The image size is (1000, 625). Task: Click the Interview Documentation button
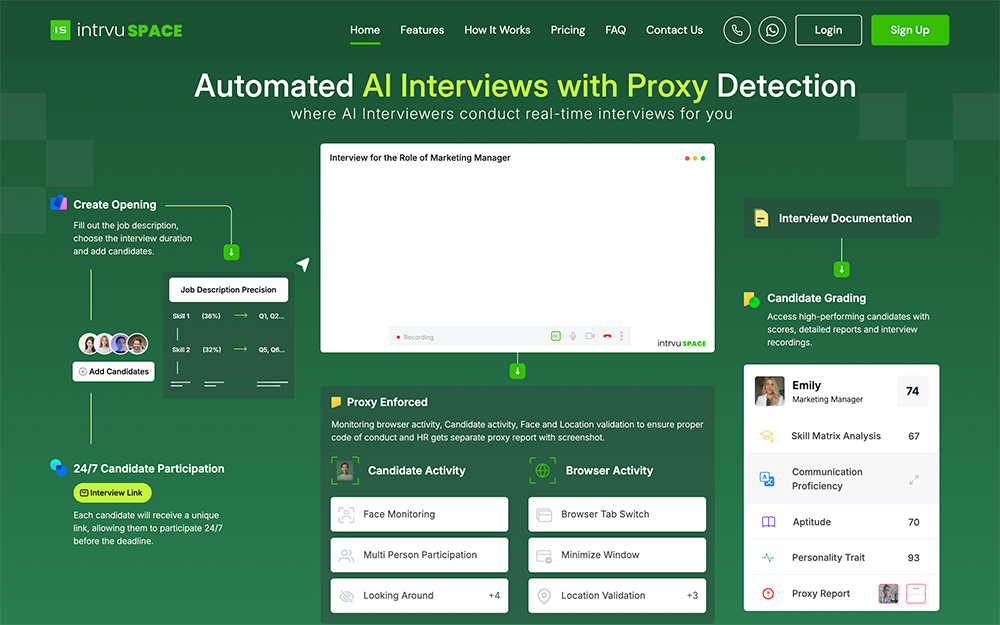pos(841,218)
